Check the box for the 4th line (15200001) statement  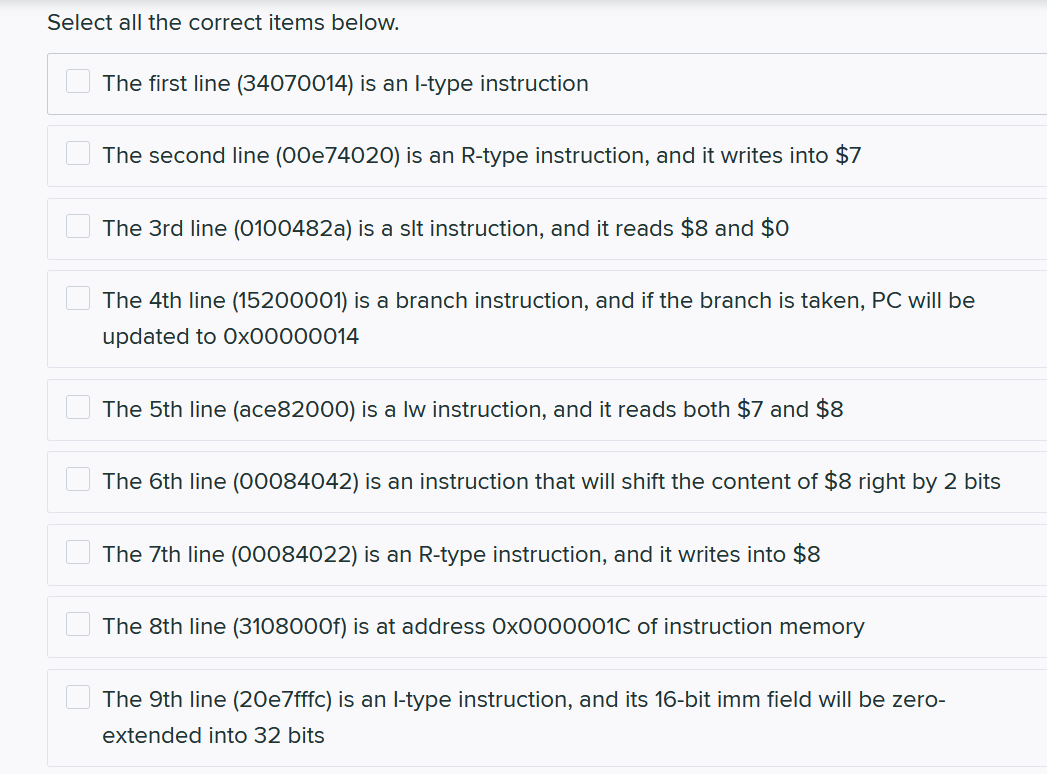click(77, 296)
